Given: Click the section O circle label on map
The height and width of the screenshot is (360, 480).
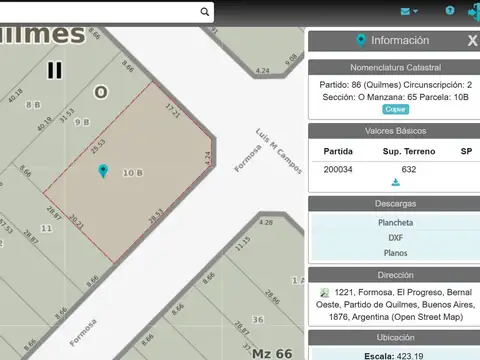Looking at the screenshot, I should click(101, 92).
